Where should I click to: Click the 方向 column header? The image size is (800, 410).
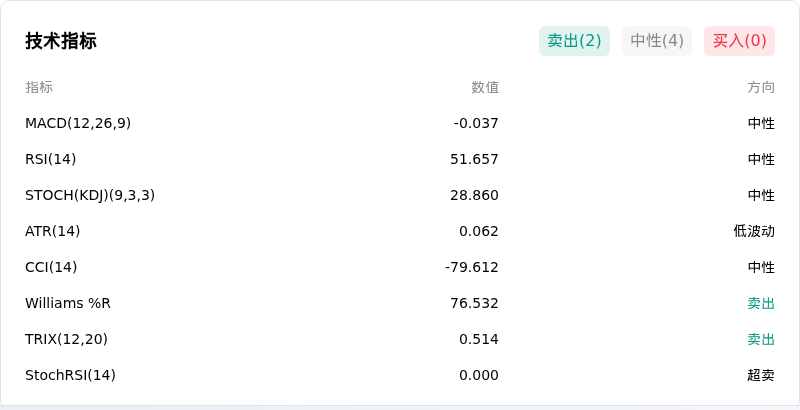[761, 87]
